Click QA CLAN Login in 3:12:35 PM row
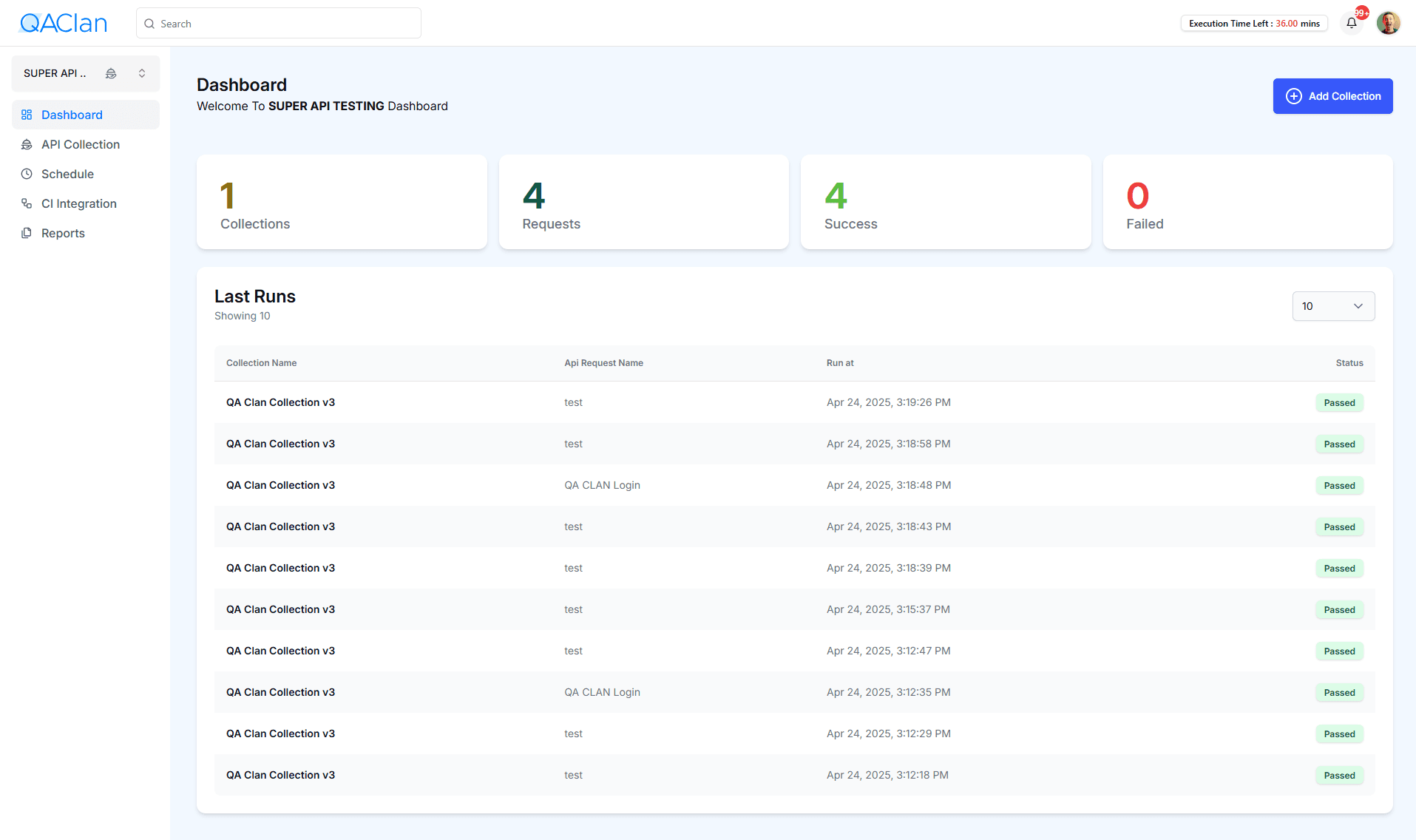Viewport: 1416px width, 840px height. point(602,692)
